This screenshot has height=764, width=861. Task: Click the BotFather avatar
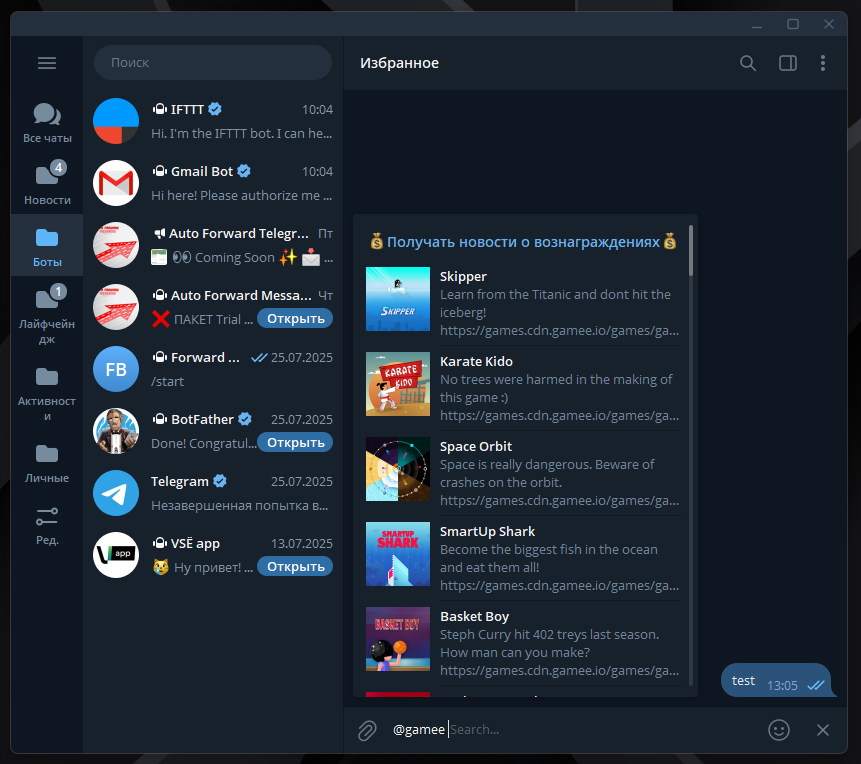(x=116, y=431)
